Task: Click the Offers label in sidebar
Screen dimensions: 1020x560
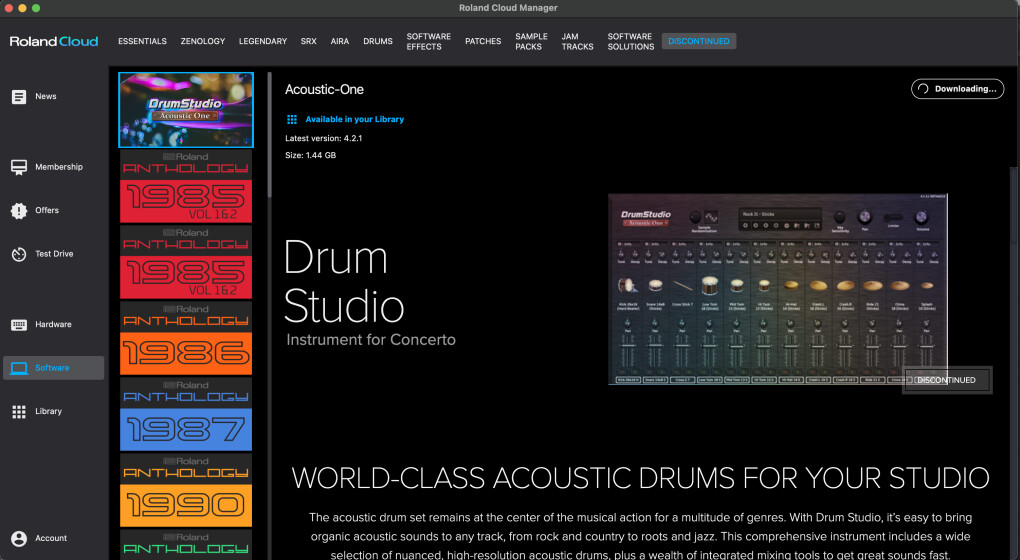Action: [x=47, y=211]
